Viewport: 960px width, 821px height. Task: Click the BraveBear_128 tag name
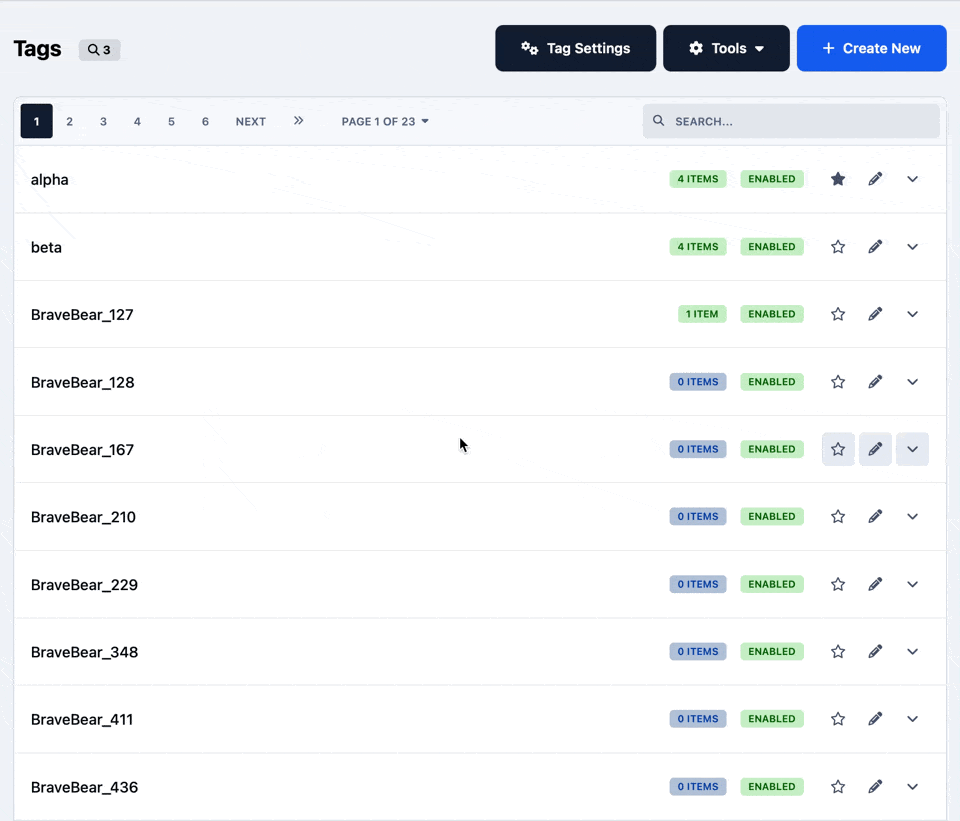tap(83, 383)
